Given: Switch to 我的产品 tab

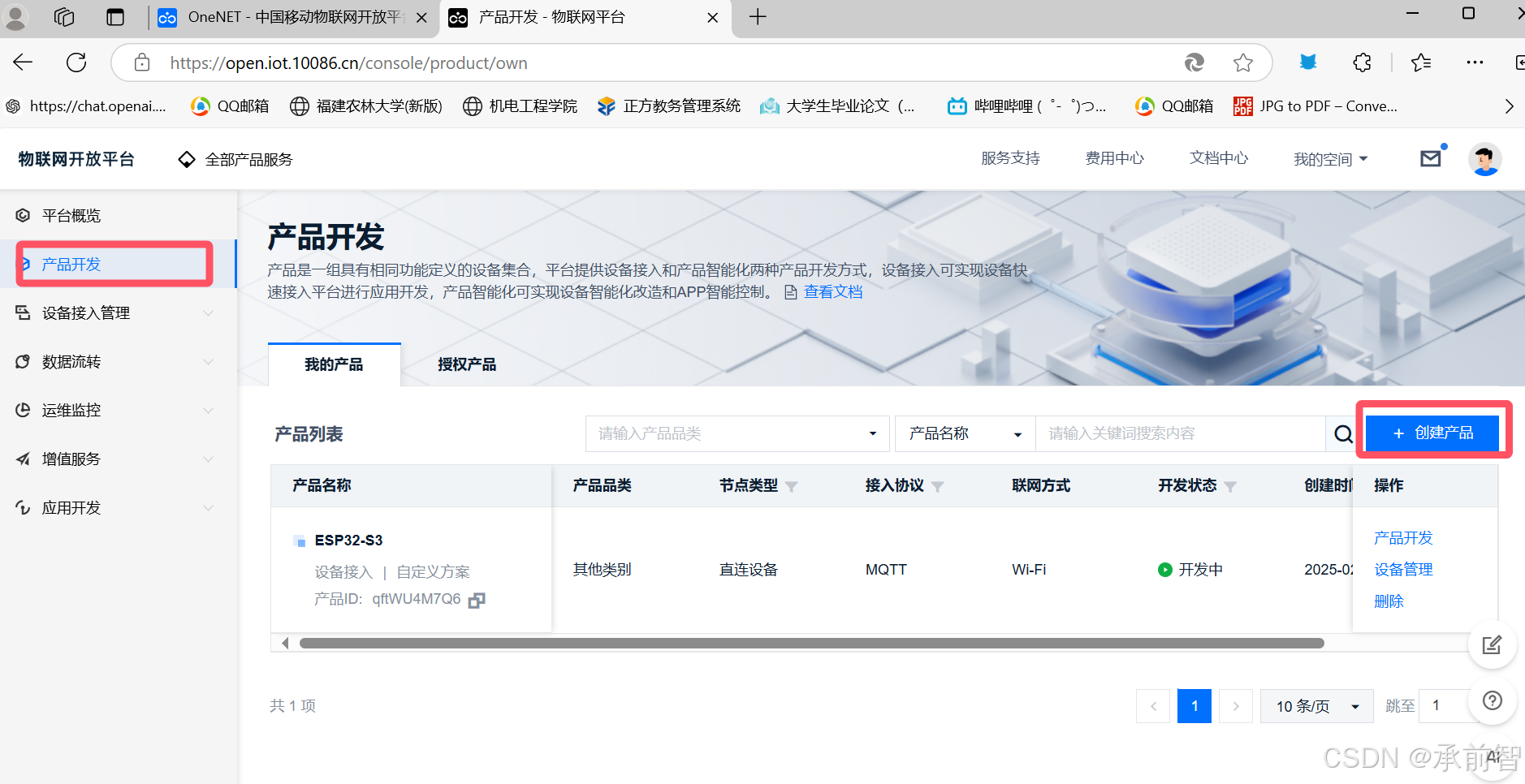Looking at the screenshot, I should point(334,364).
